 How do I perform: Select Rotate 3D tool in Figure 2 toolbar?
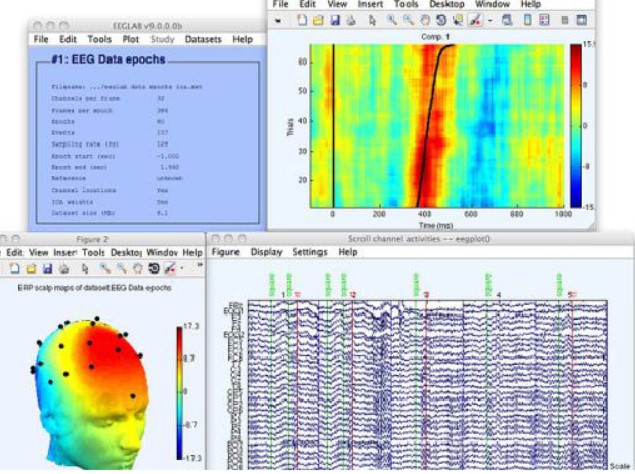click(154, 268)
